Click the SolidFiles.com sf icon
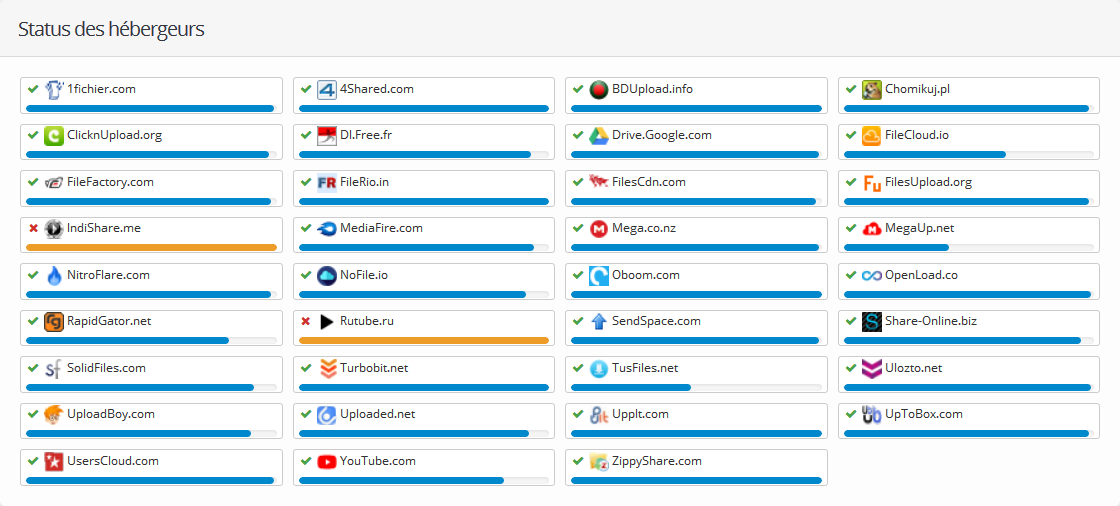Image resolution: width=1120 pixels, height=506 pixels. click(x=54, y=369)
